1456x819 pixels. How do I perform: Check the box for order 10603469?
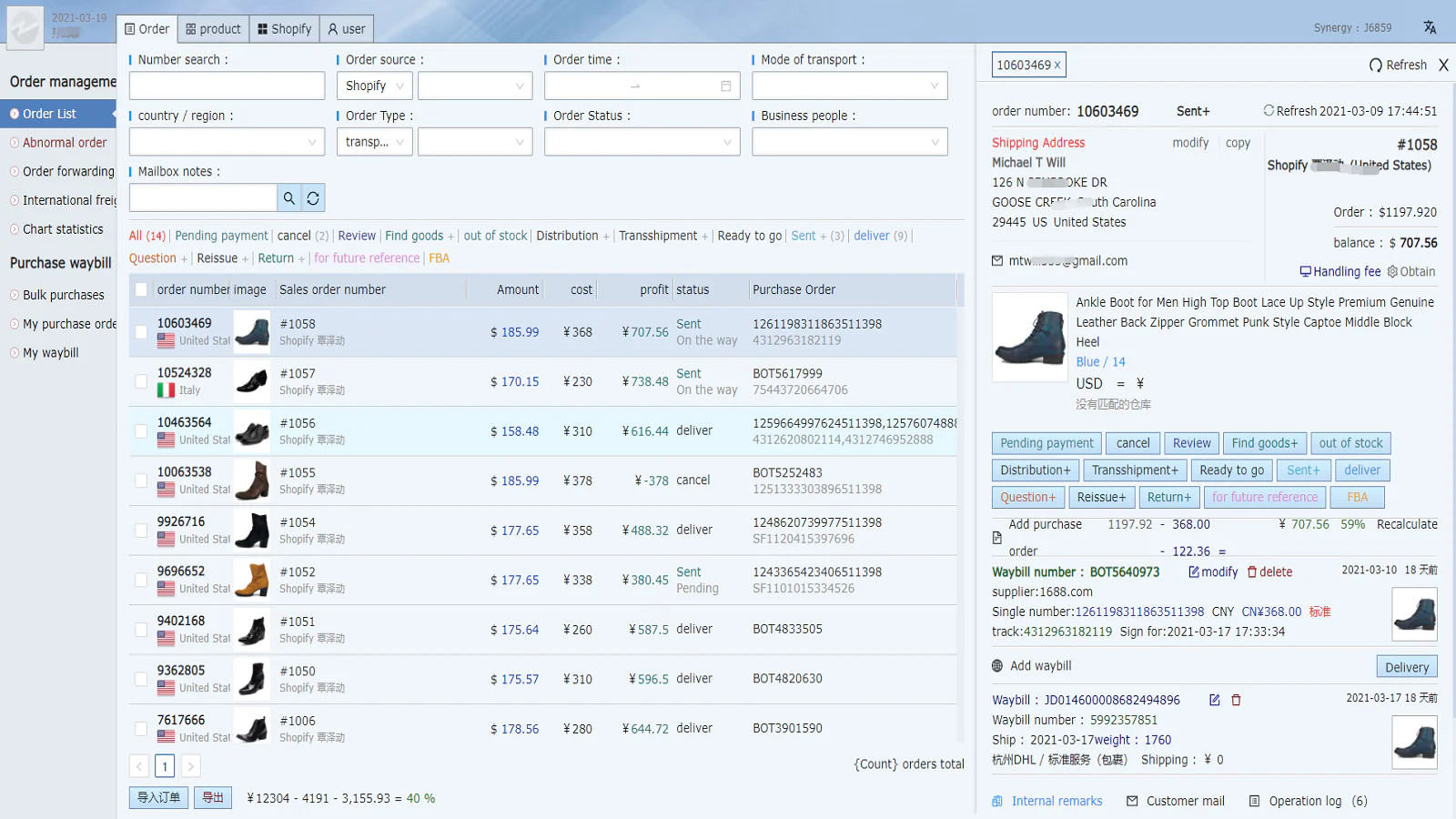click(x=141, y=332)
